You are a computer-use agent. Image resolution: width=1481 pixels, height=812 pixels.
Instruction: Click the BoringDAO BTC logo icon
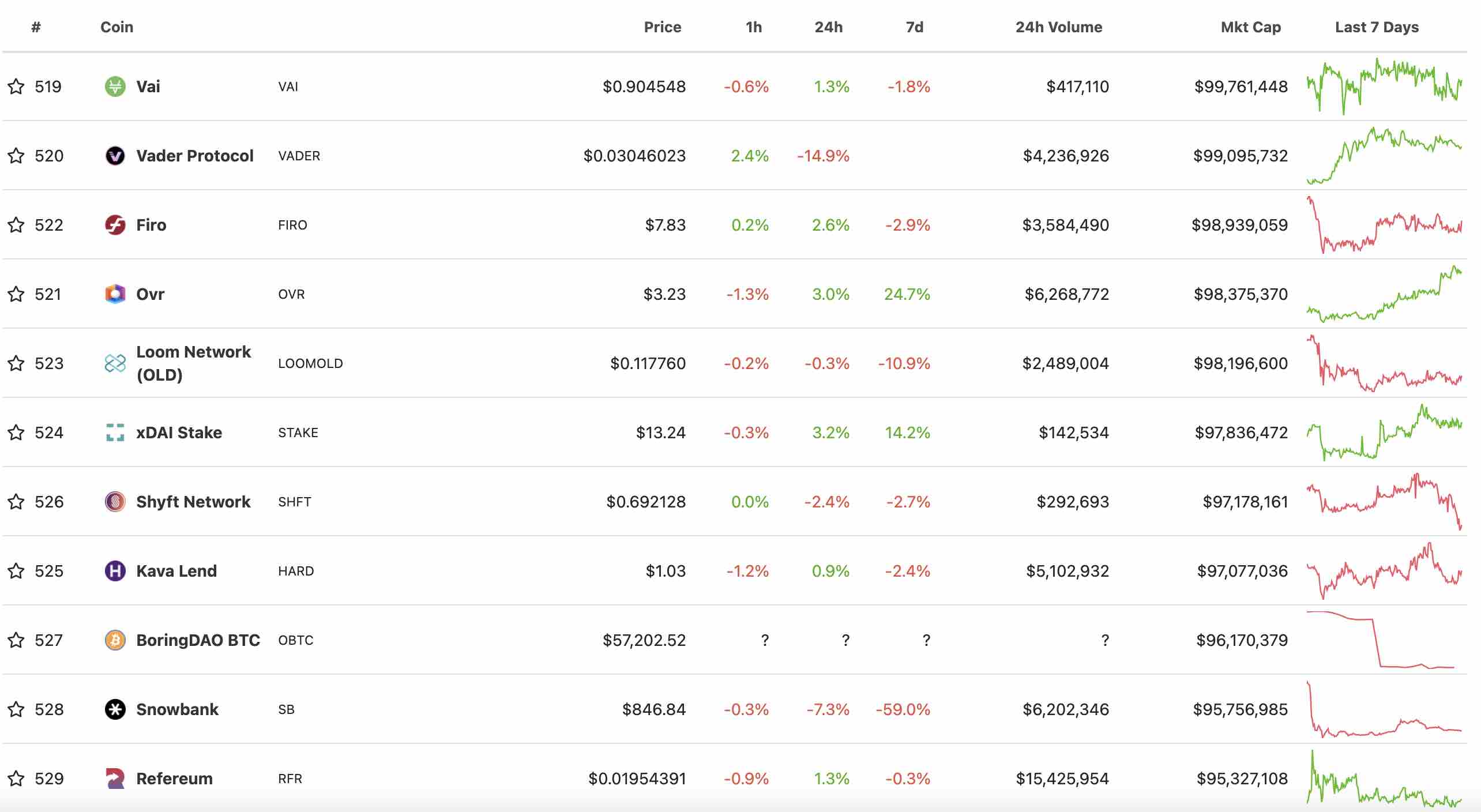click(x=115, y=640)
